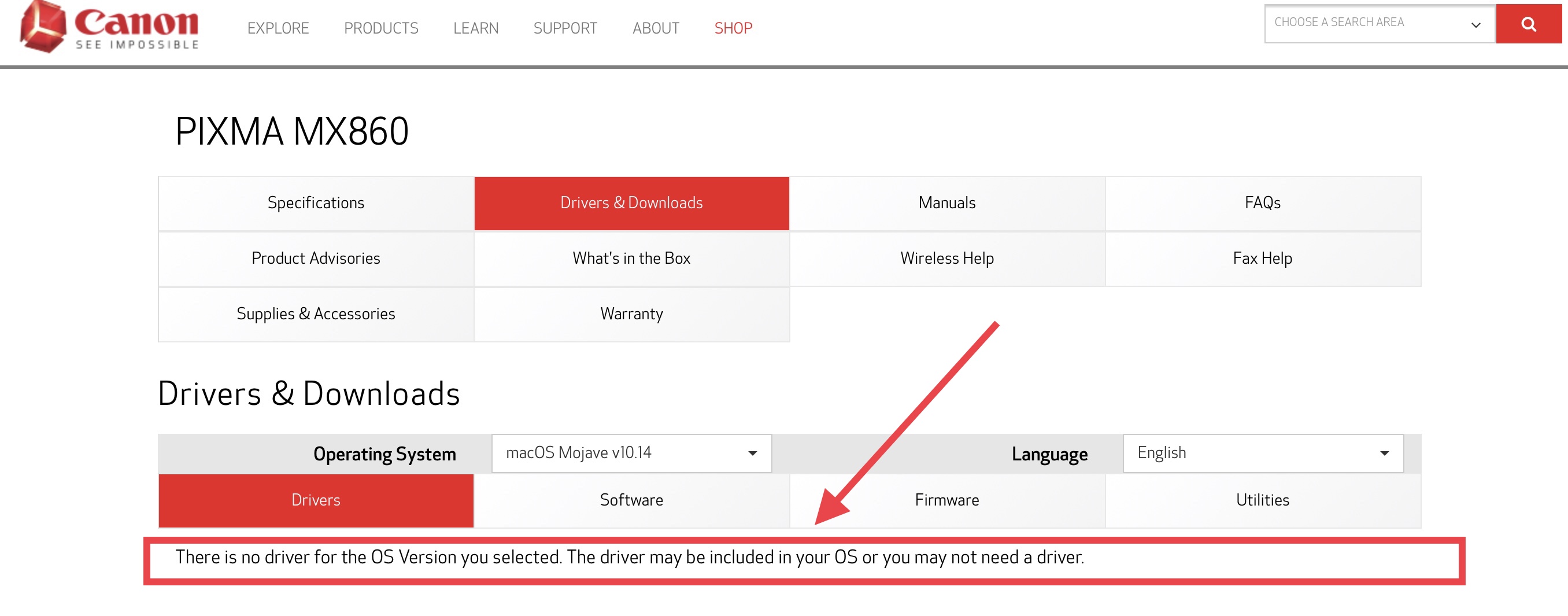Open the Support menu

(x=565, y=28)
